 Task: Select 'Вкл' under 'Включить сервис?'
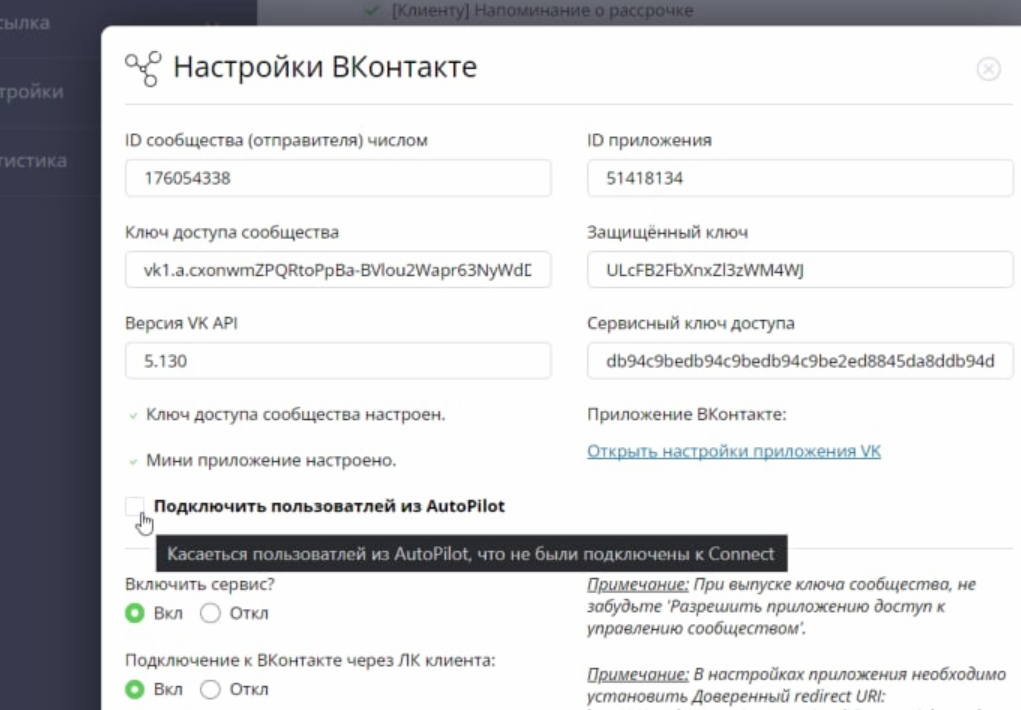coord(135,613)
